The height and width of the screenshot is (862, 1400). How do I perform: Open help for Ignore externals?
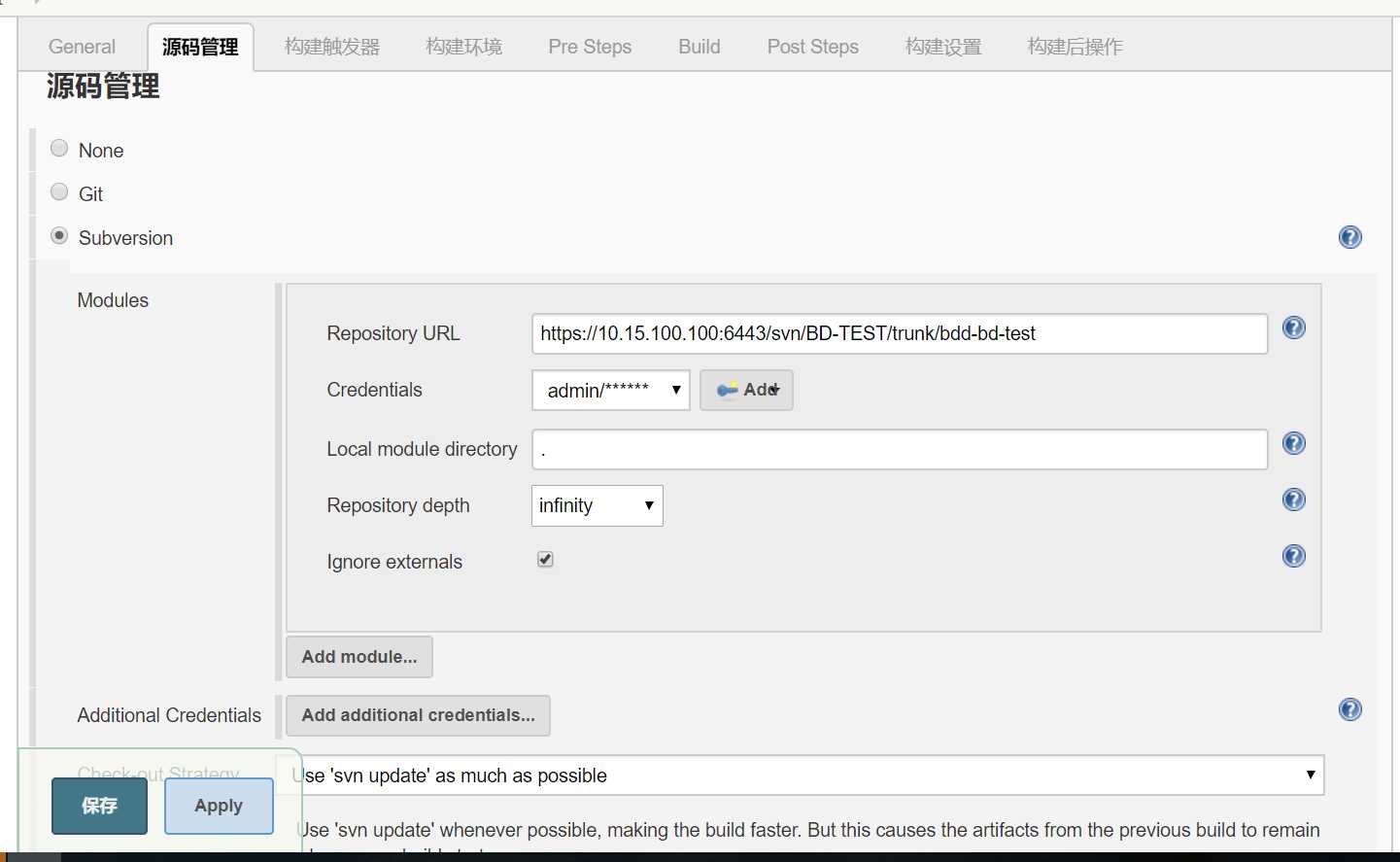pyautogui.click(x=1293, y=556)
